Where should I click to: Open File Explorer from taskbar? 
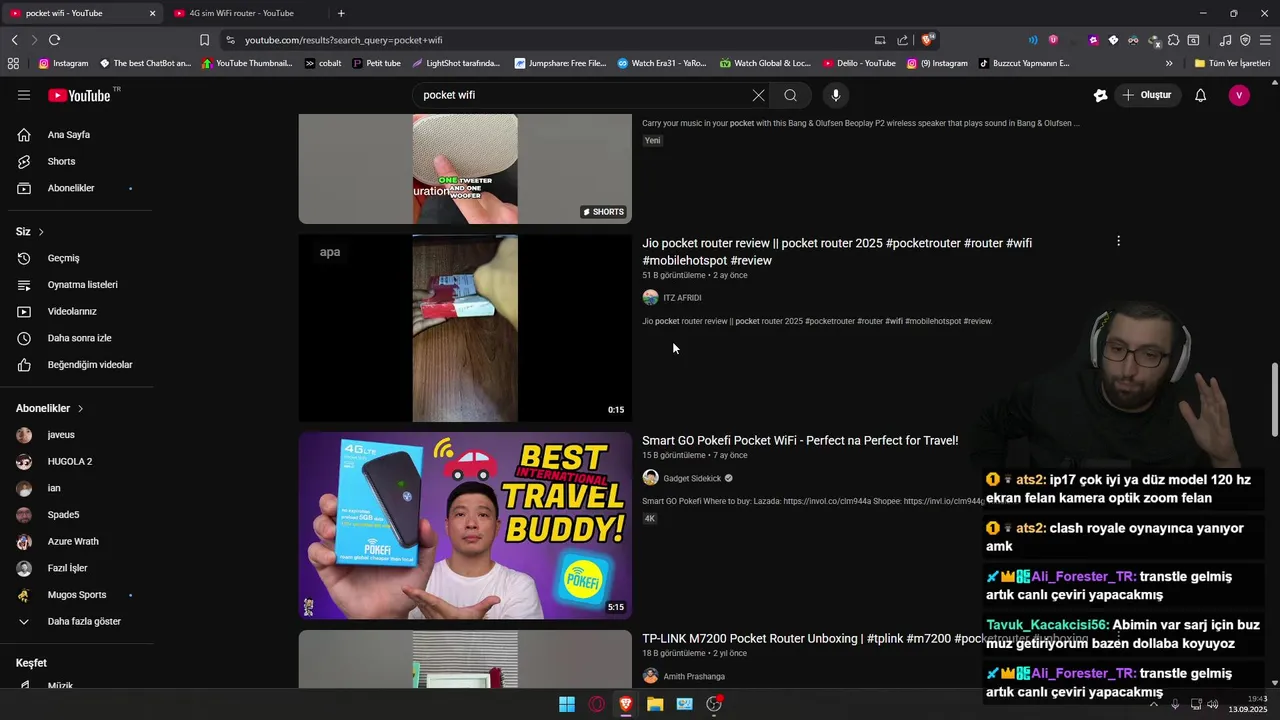[x=655, y=704]
